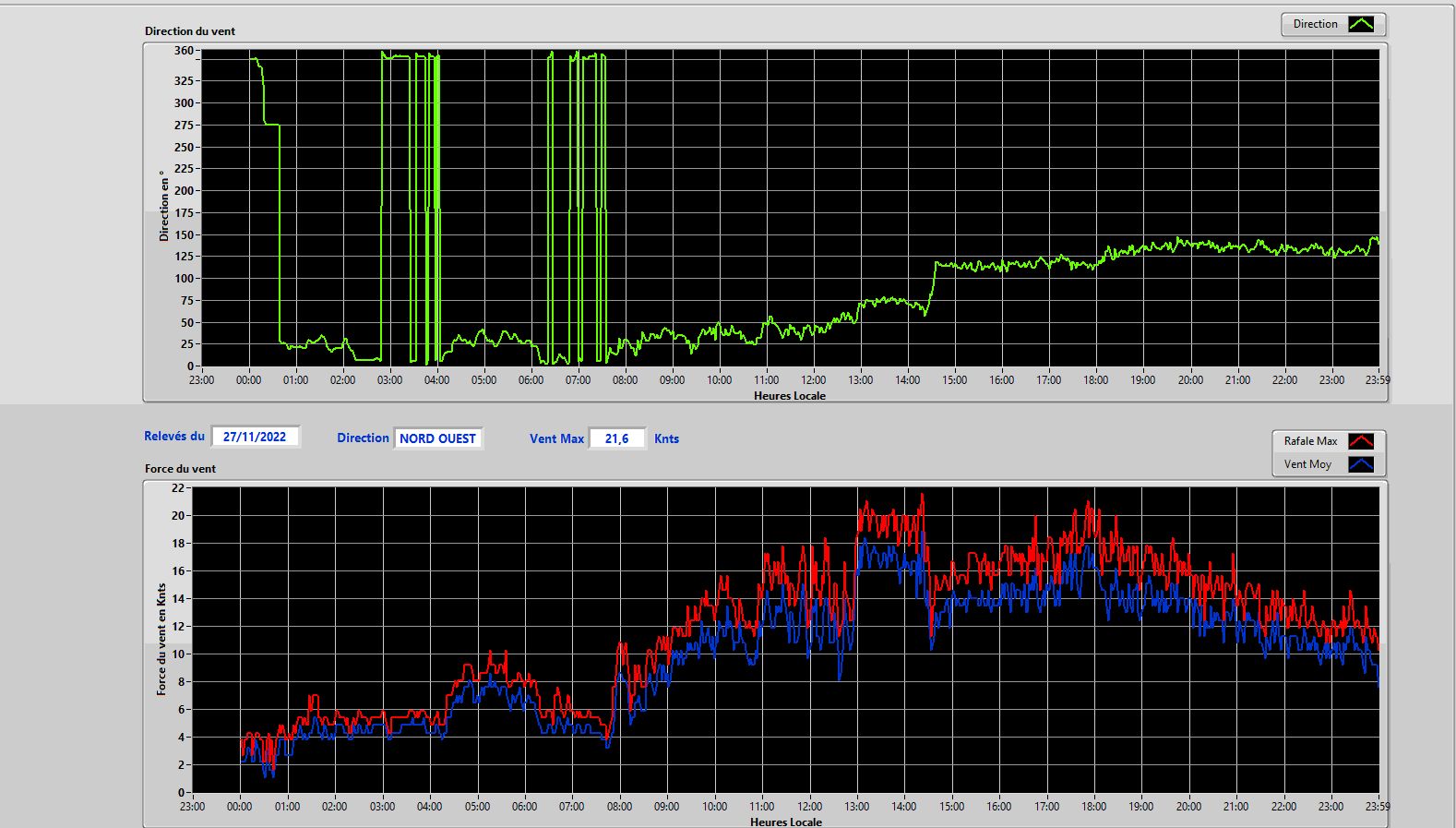This screenshot has height=828, width=1456.
Task: Click the Vent Max value 21,6
Action: pyautogui.click(x=617, y=438)
